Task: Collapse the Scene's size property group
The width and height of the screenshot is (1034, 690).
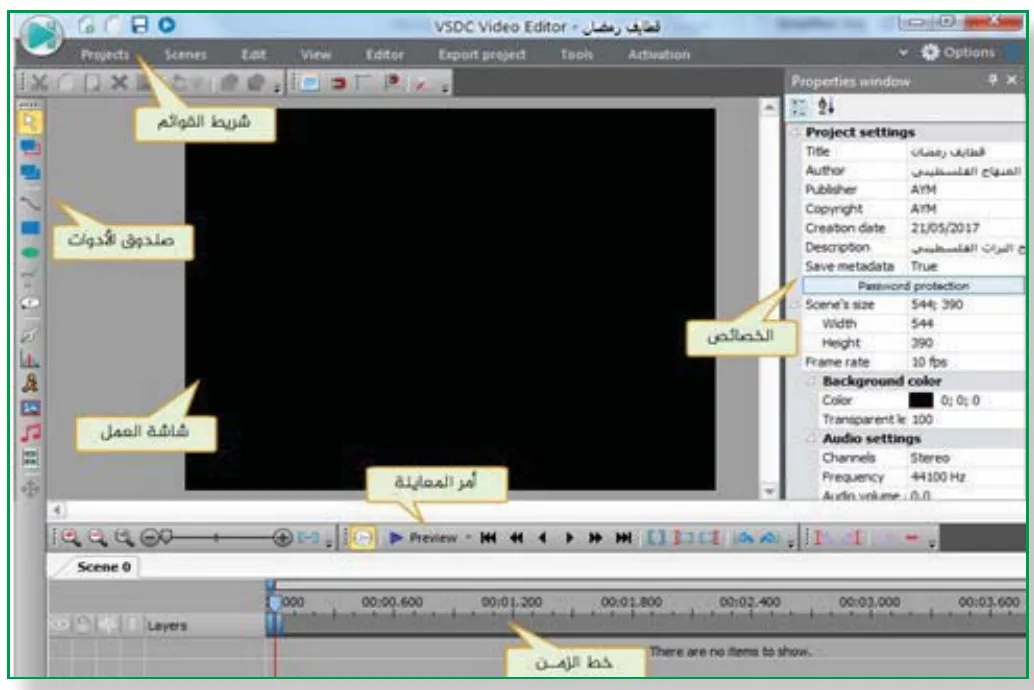Action: pos(796,305)
